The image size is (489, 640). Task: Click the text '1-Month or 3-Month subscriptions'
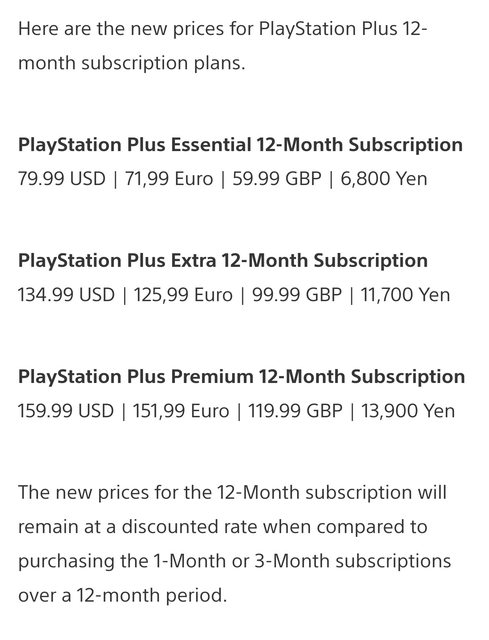pos(302,561)
